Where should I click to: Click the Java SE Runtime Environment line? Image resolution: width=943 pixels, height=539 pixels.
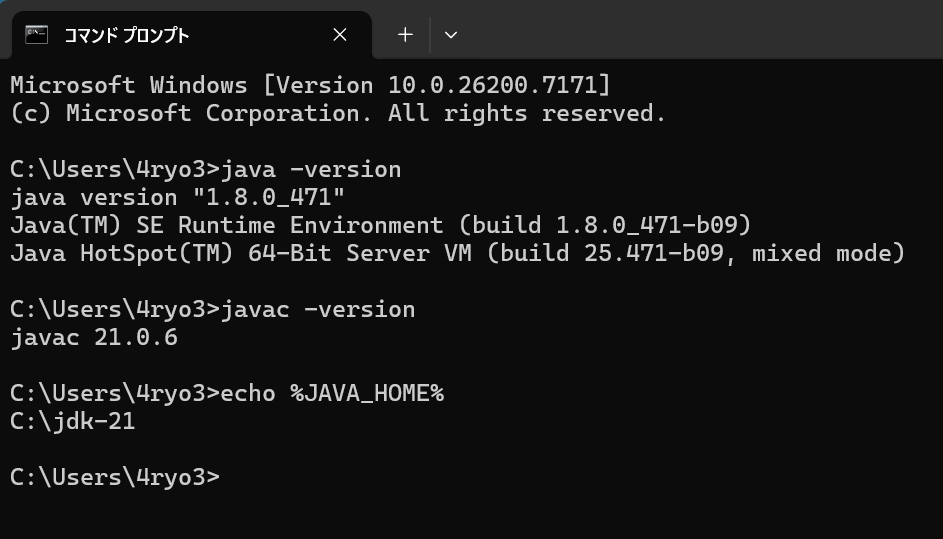click(x=380, y=225)
